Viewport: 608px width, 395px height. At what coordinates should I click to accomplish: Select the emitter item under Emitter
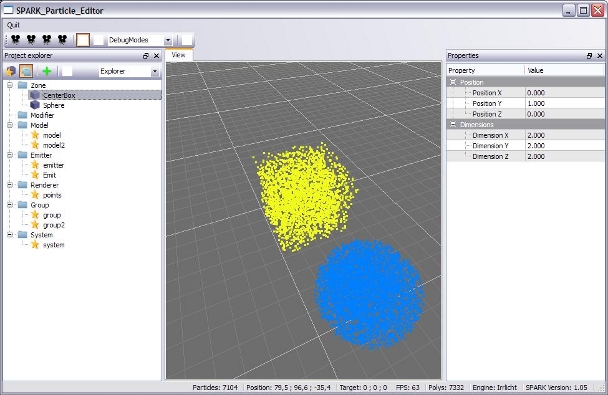[x=54, y=165]
